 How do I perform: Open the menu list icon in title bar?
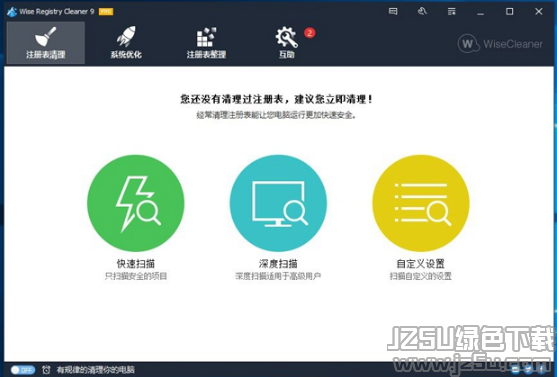[x=451, y=12]
